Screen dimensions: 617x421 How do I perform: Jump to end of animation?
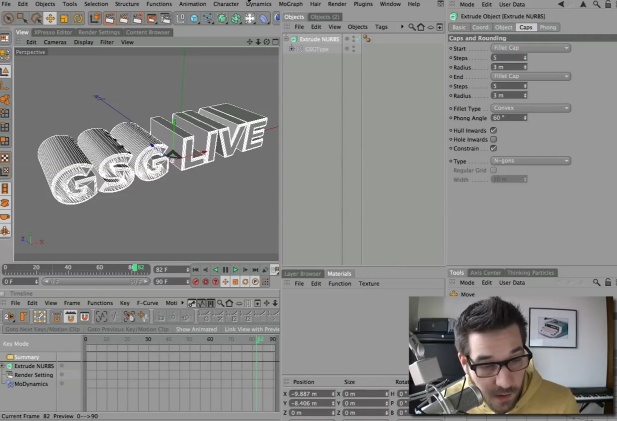click(255, 270)
